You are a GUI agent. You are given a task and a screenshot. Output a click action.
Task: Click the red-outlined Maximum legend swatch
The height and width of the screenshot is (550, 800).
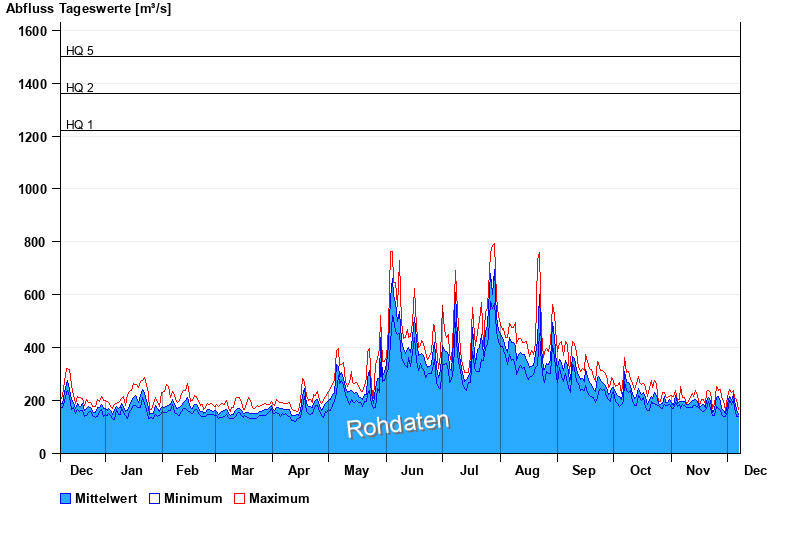[239, 499]
